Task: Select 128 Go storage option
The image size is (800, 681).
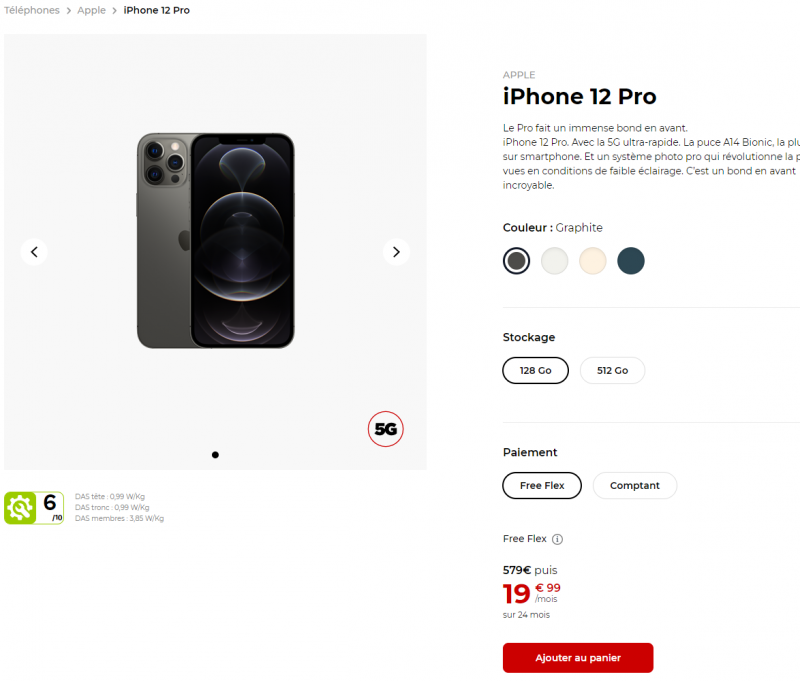Action: [x=535, y=370]
